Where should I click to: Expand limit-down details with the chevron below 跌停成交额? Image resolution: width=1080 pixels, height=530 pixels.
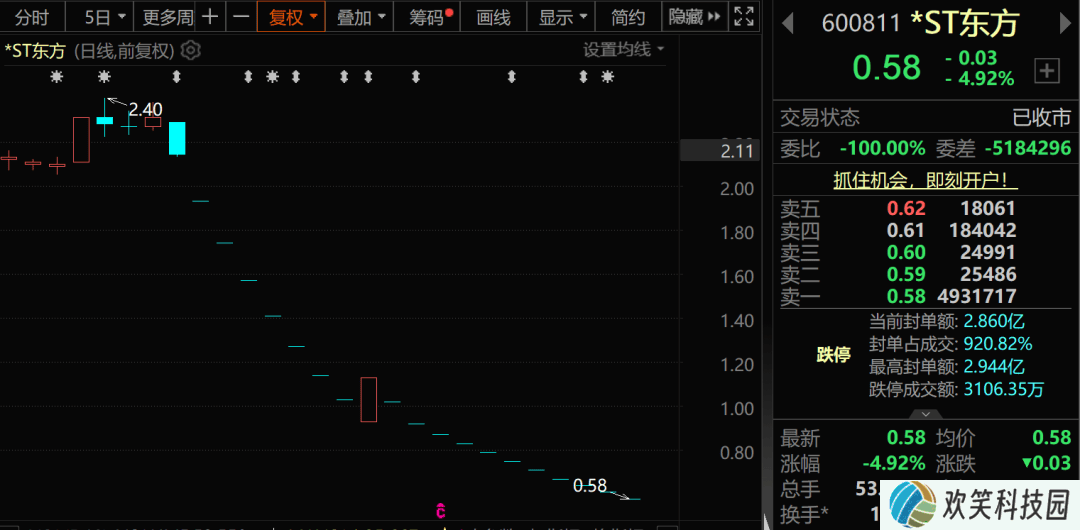point(926,414)
